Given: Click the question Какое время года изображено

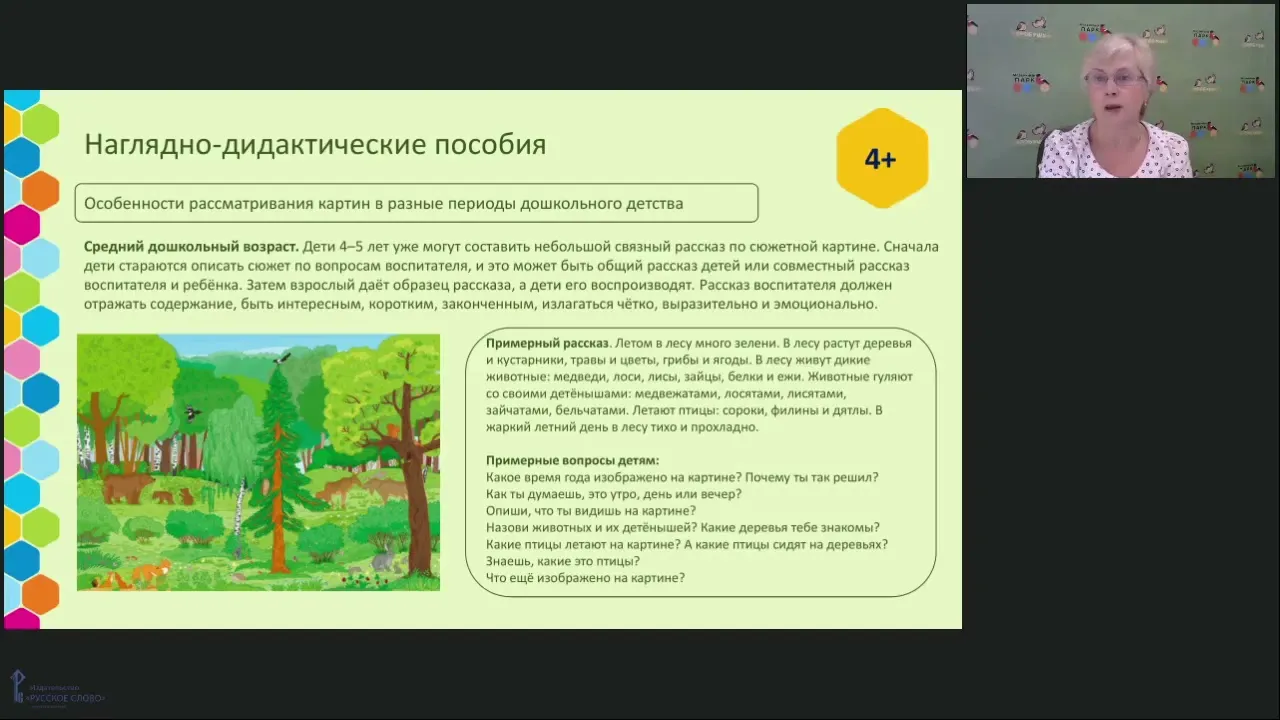Looking at the screenshot, I should (x=682, y=477).
